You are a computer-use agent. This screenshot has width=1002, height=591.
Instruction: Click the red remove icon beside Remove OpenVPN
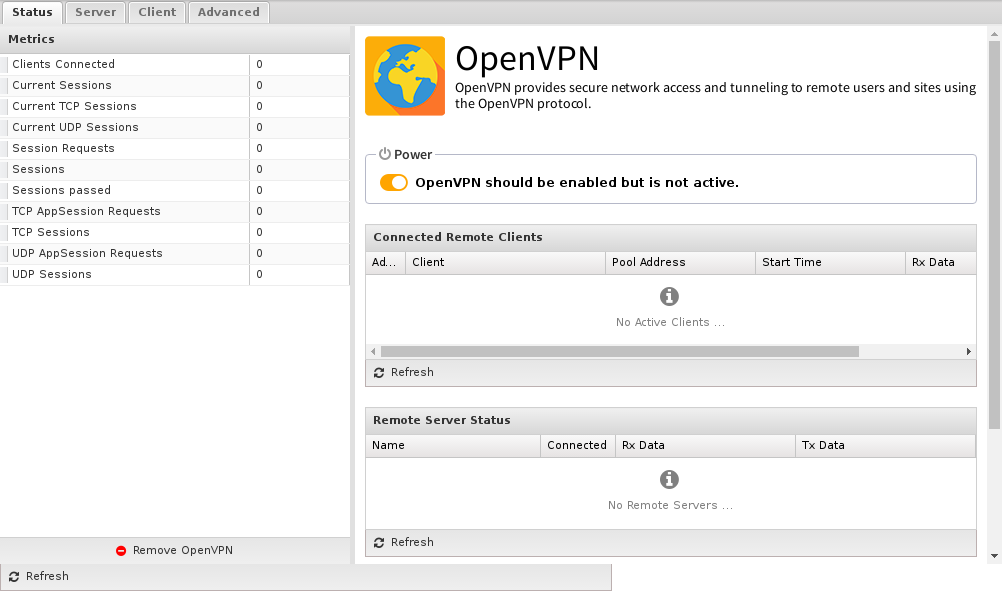(121, 550)
